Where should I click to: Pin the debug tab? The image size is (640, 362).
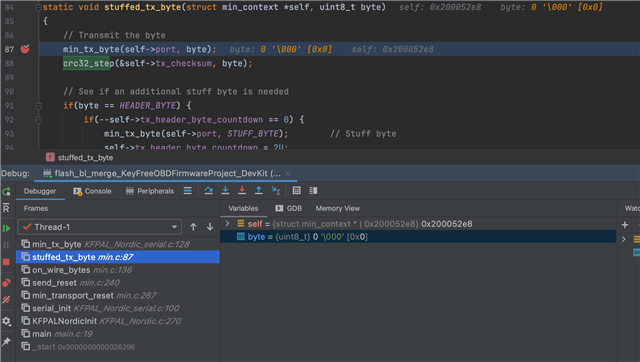coord(6,342)
